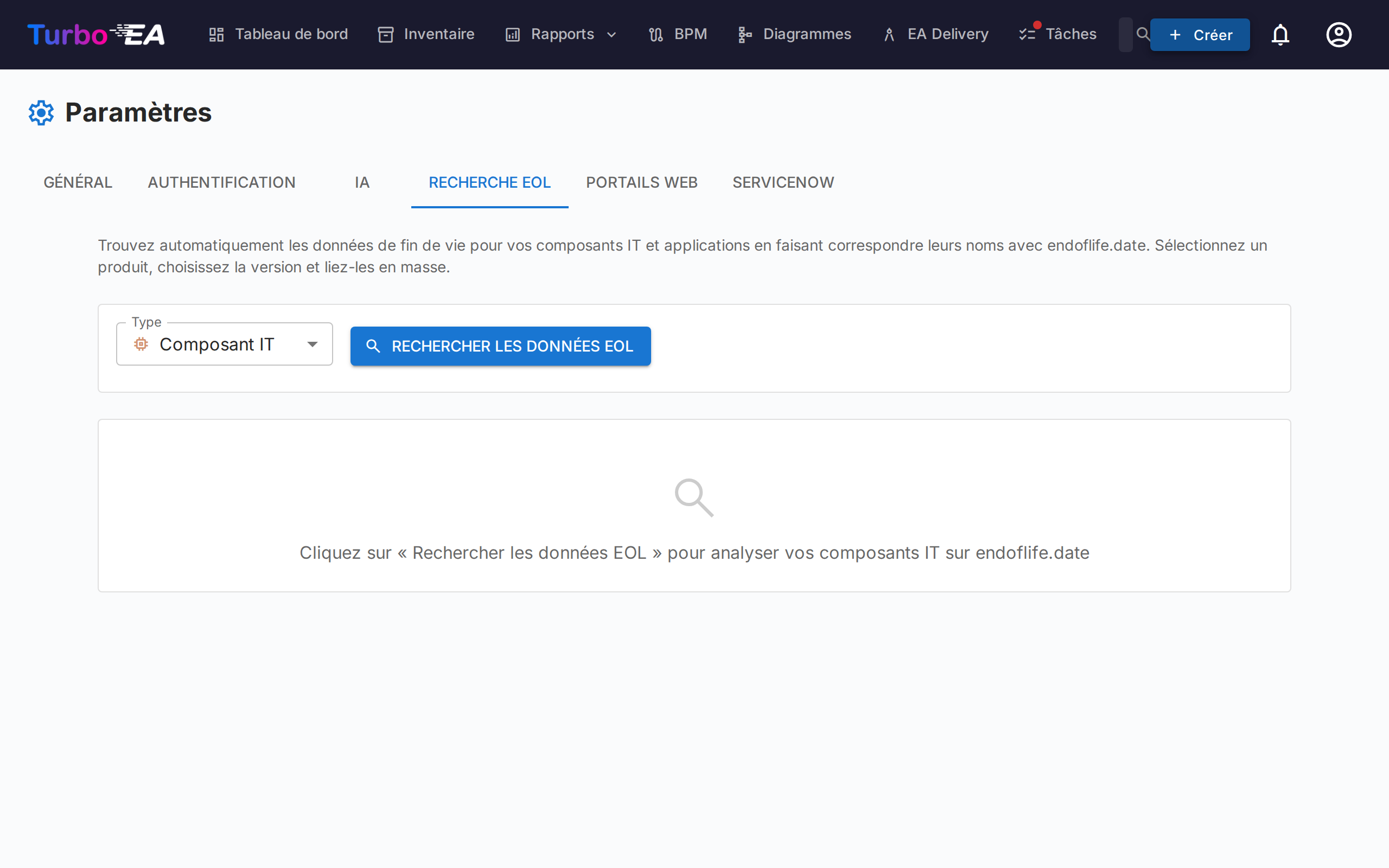Click Rechercher les données EOL button
This screenshot has height=868, width=1389.
pyautogui.click(x=500, y=346)
